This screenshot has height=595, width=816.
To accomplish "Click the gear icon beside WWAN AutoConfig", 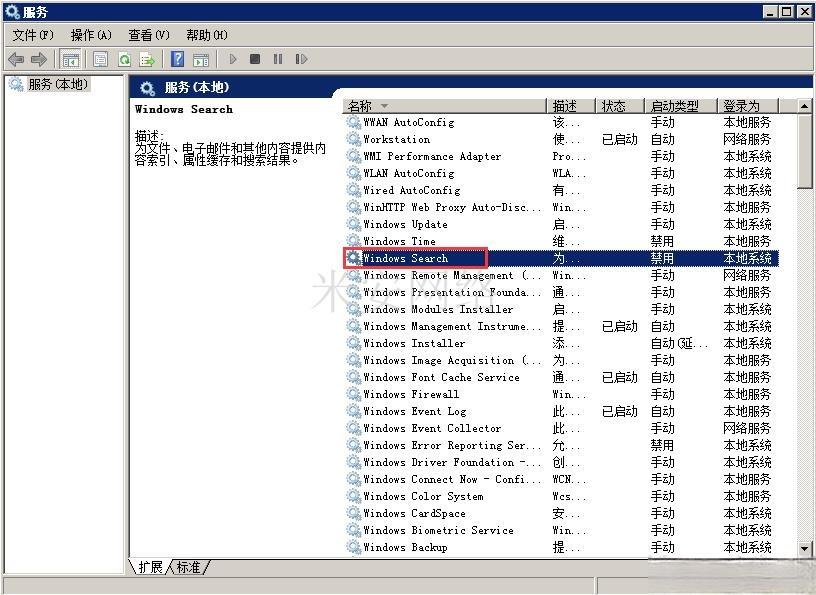I will 354,122.
